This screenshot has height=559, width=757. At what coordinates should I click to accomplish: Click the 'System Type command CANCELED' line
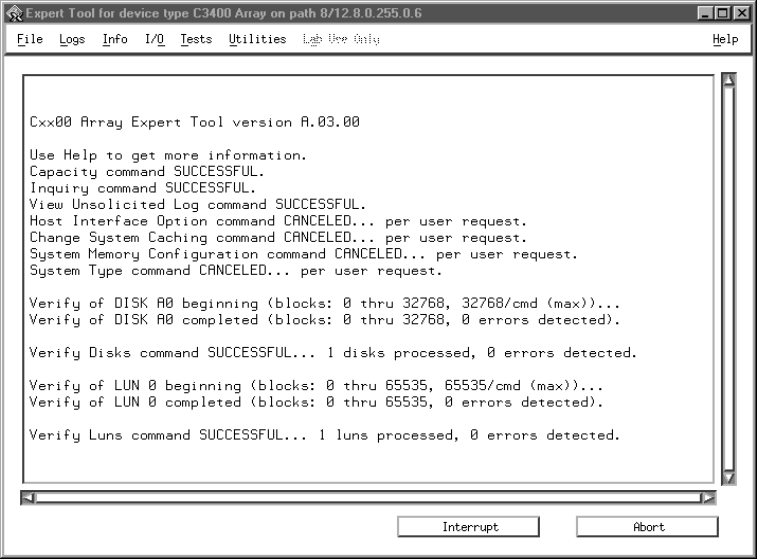tap(236, 270)
